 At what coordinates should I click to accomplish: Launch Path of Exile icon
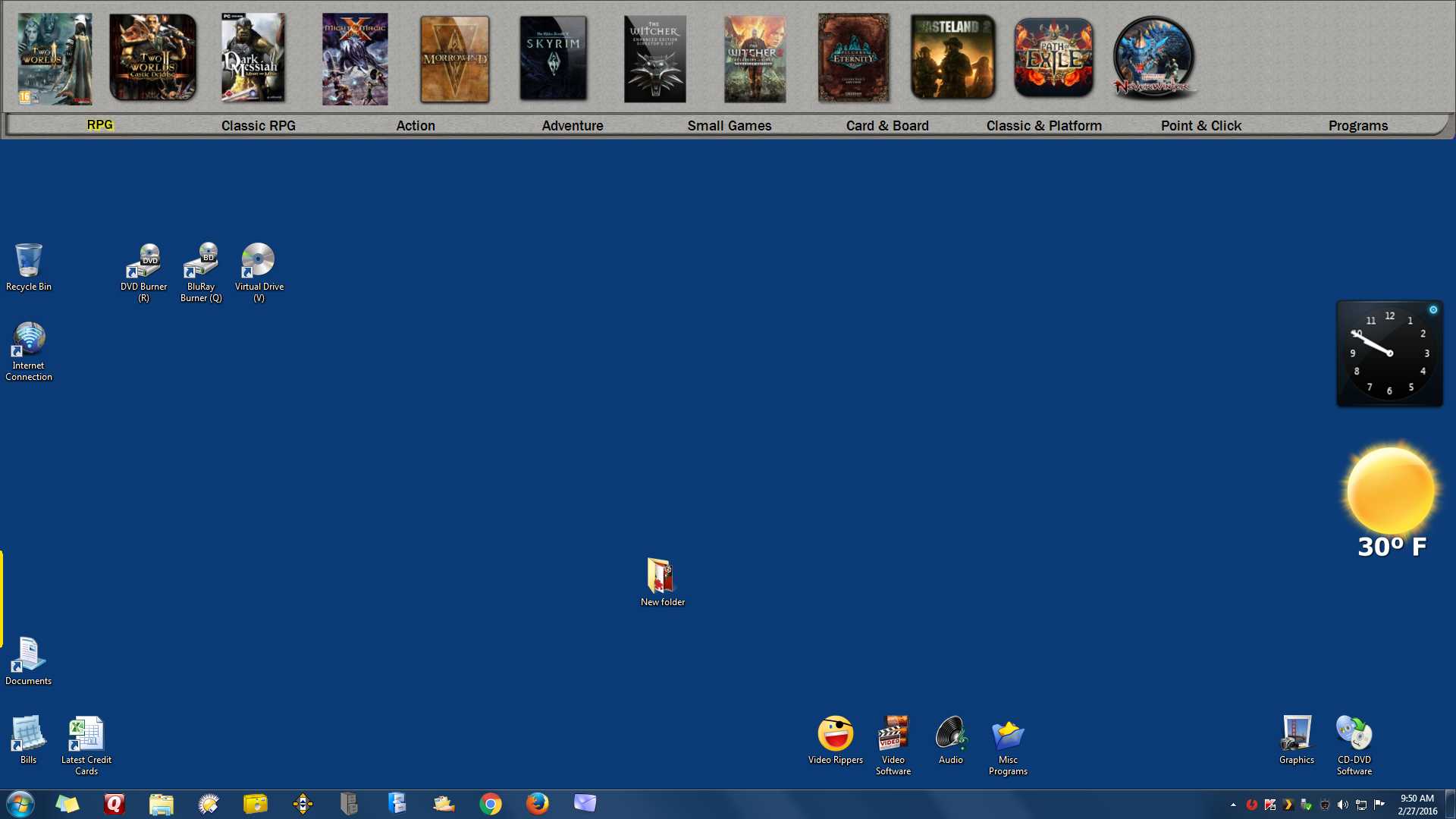click(1053, 58)
